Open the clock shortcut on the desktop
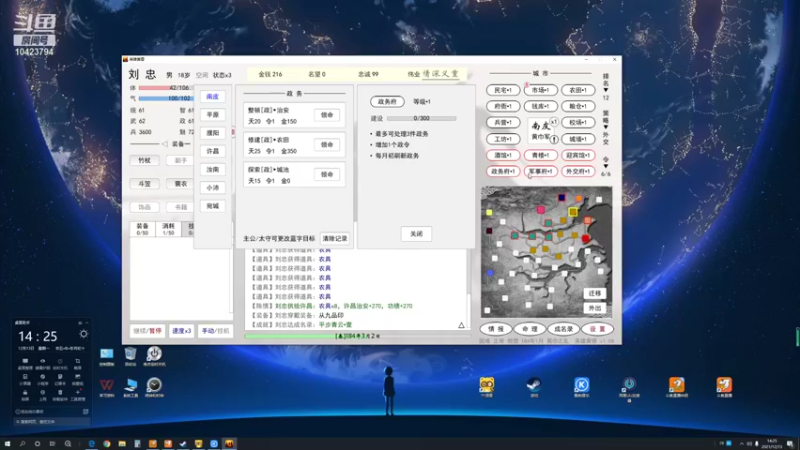 154,386
